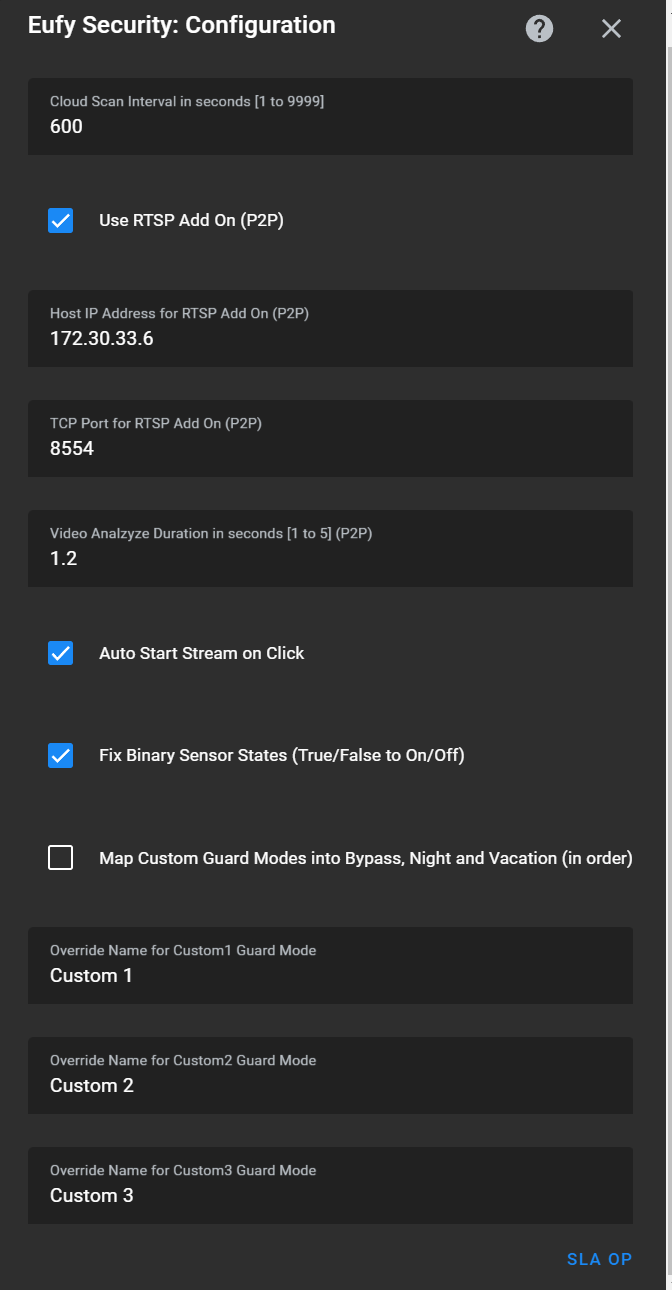Click the Custom2 Guard Mode name field
The image size is (672, 1290).
(x=330, y=1075)
